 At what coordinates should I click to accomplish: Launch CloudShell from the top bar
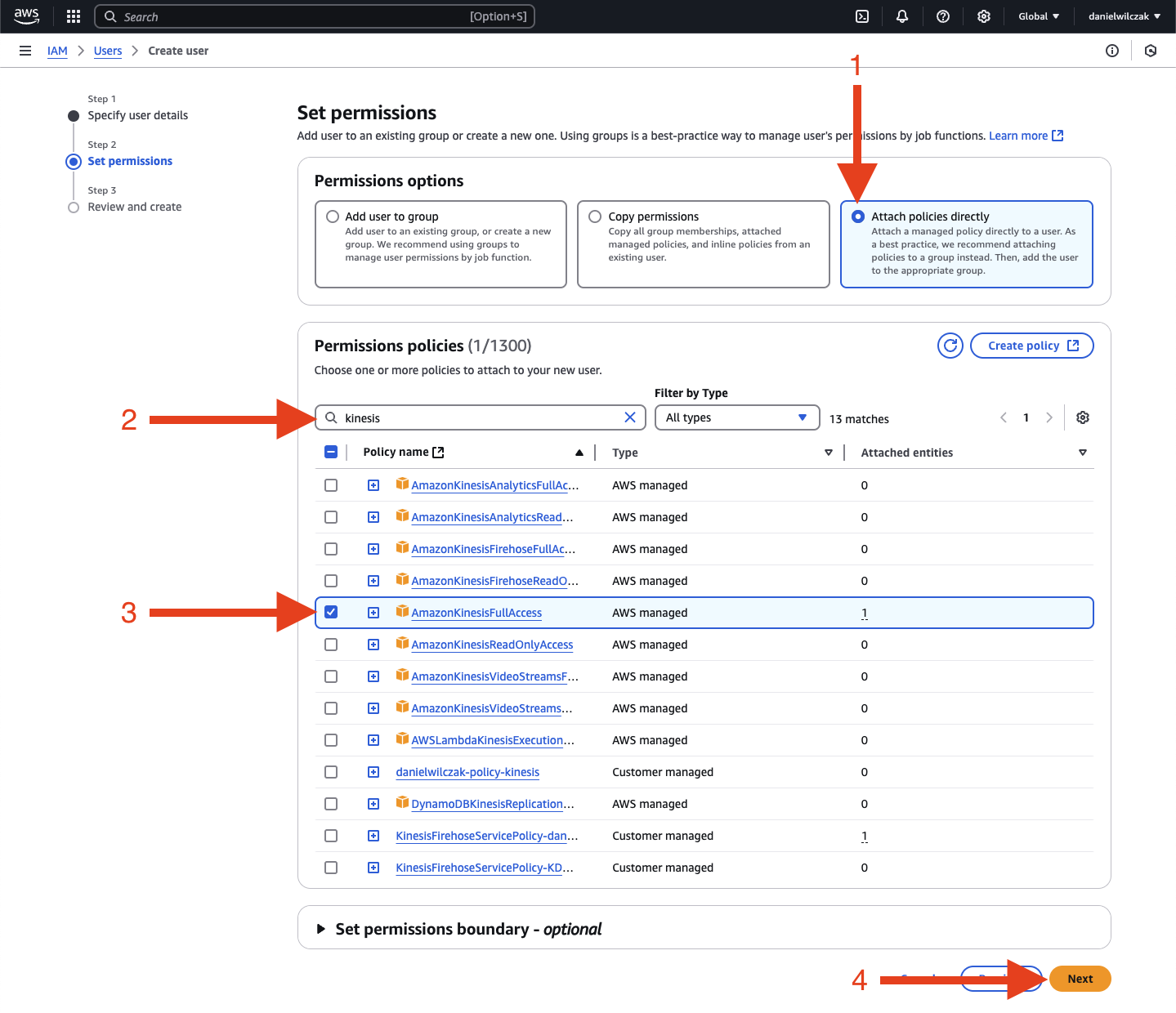click(862, 16)
